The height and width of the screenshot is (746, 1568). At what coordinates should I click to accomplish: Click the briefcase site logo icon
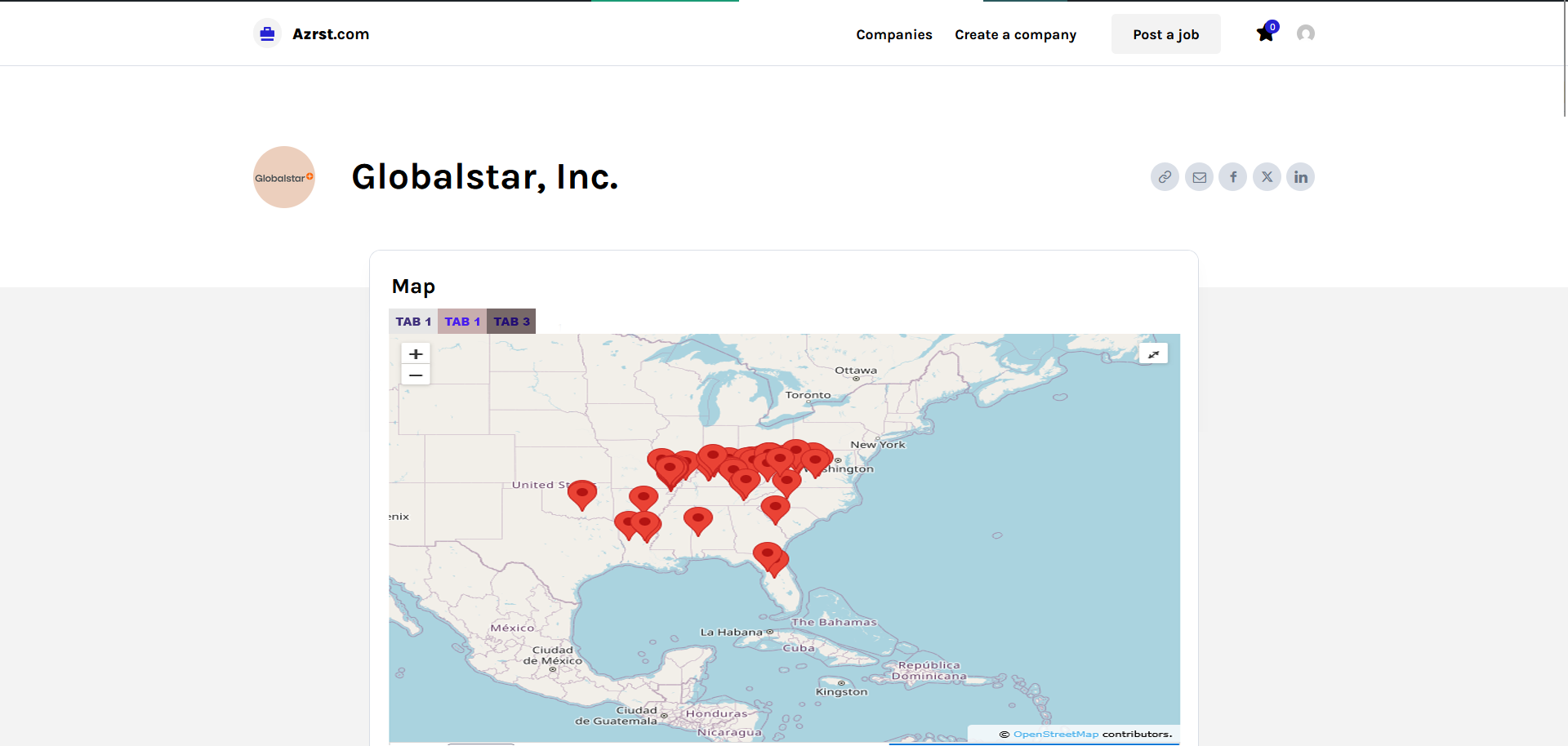[x=267, y=33]
